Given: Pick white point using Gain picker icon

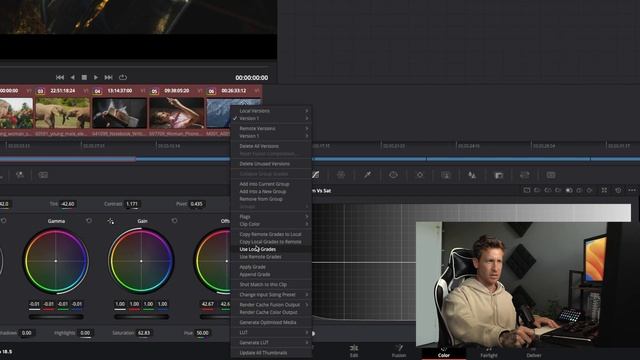Looking at the screenshot, I should tap(111, 221).
